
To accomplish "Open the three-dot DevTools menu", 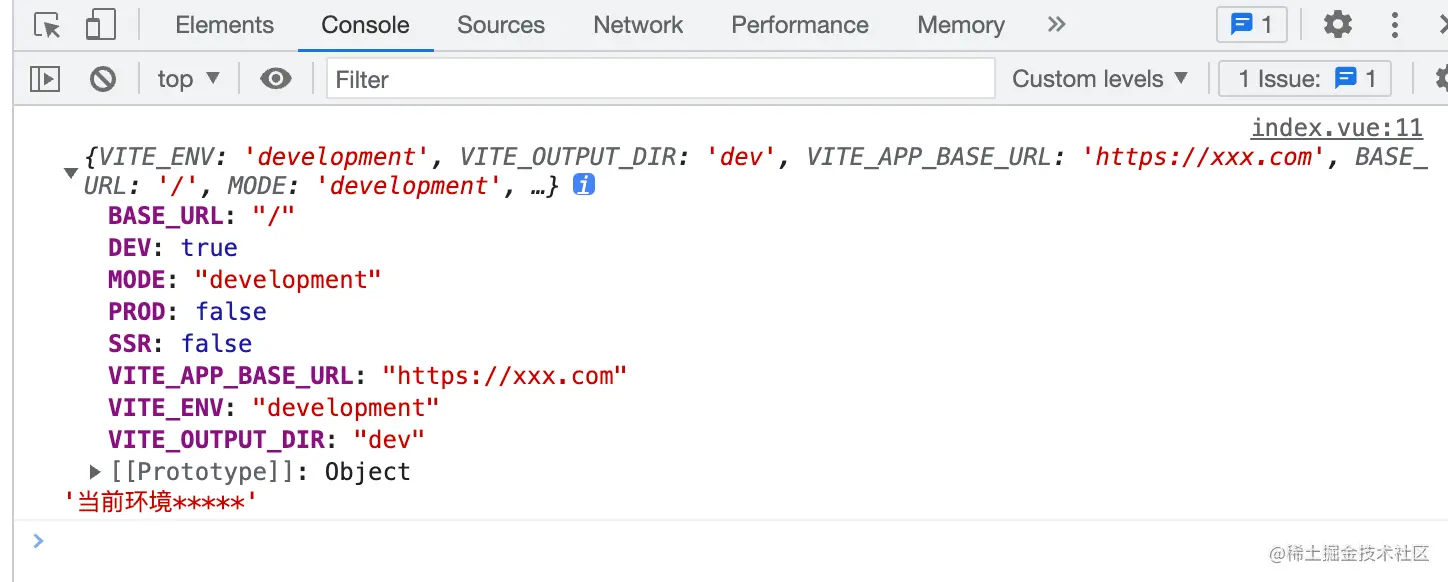I will [x=1395, y=25].
